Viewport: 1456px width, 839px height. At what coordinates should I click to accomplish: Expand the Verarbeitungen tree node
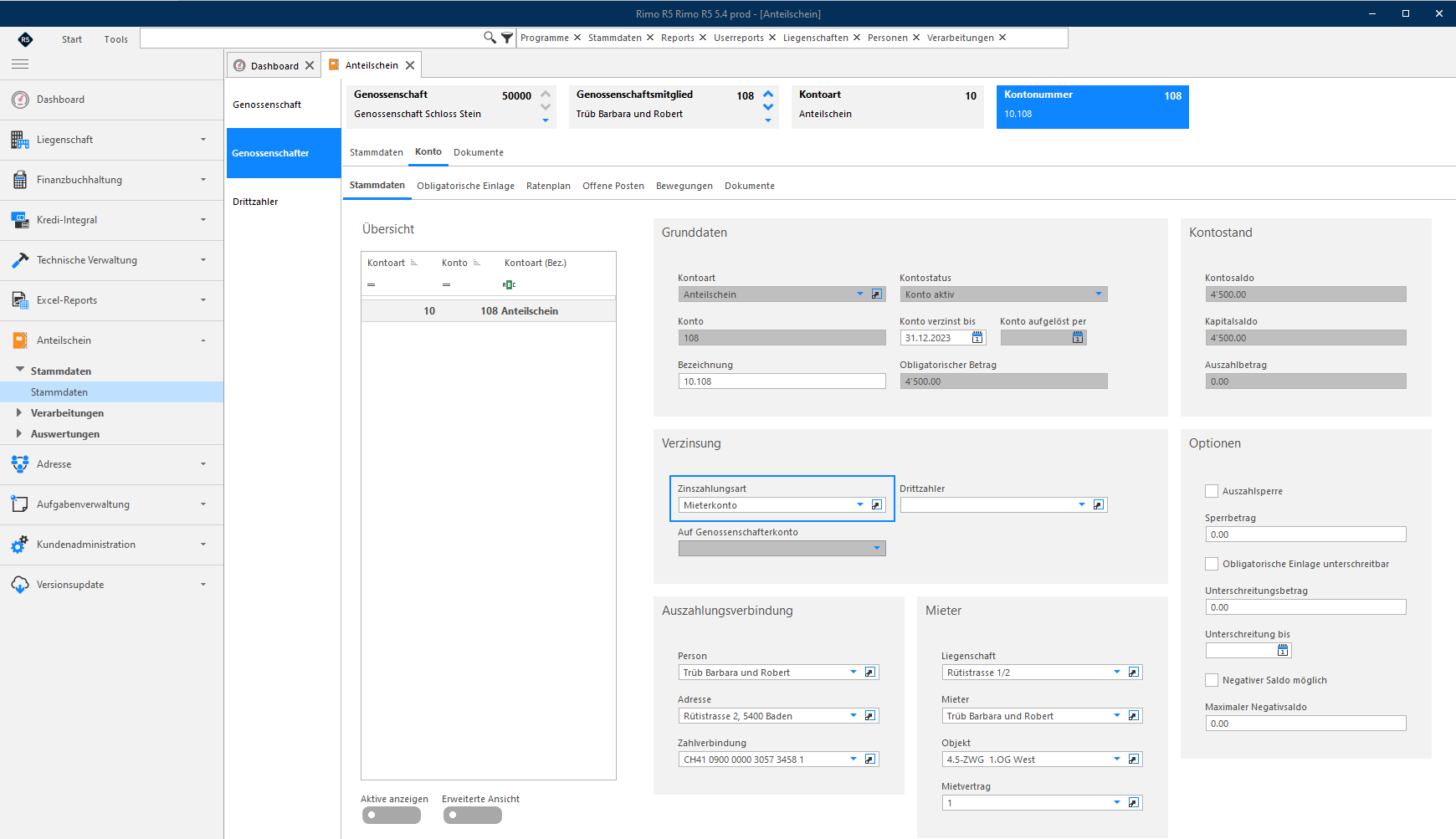(x=19, y=413)
